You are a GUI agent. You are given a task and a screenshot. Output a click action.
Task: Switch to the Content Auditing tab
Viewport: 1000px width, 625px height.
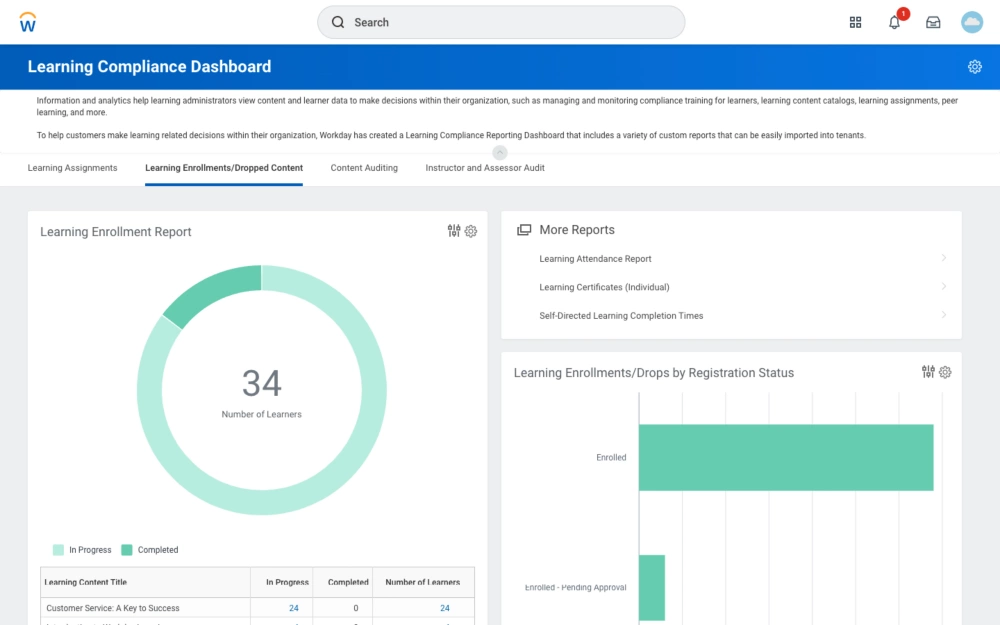[364, 168]
